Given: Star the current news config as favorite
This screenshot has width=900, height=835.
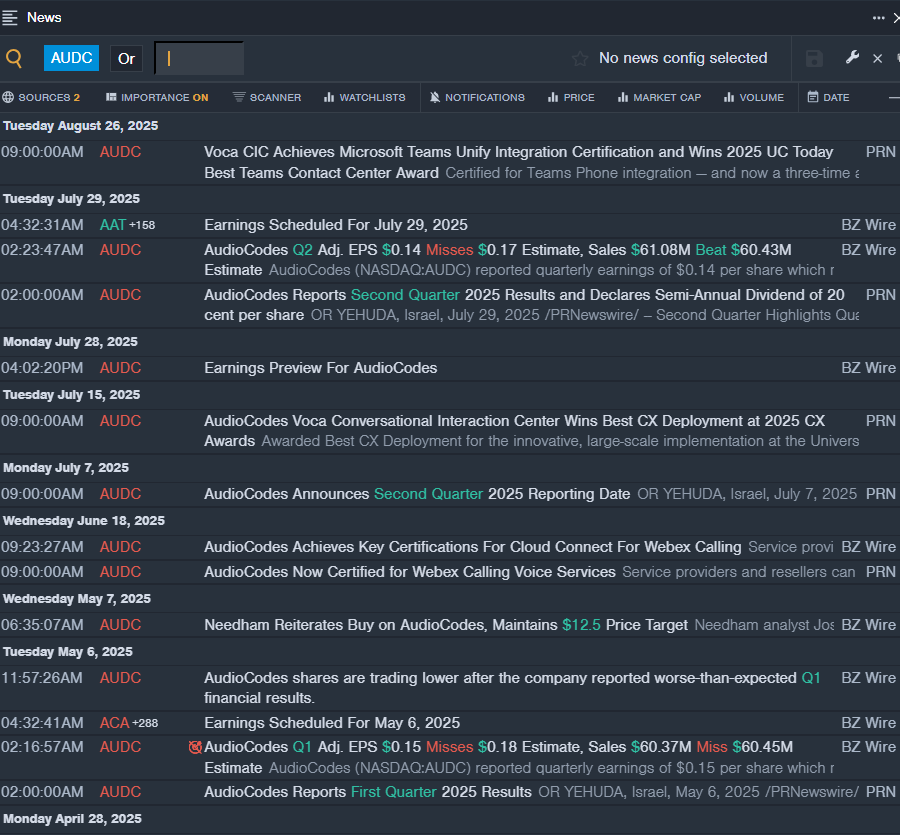Looking at the screenshot, I should (x=580, y=59).
